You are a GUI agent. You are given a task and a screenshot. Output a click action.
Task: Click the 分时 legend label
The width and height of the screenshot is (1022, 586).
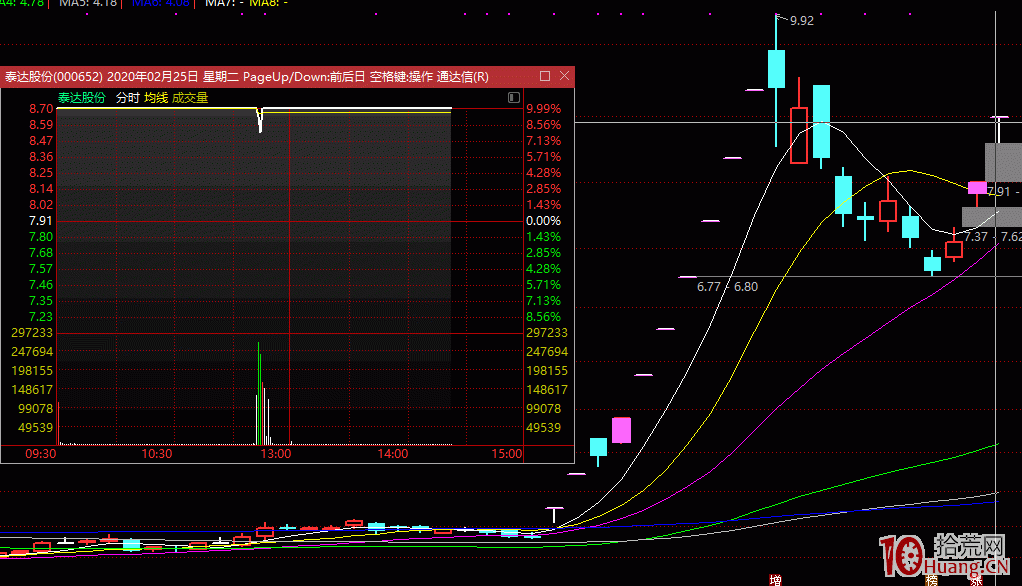(x=127, y=98)
